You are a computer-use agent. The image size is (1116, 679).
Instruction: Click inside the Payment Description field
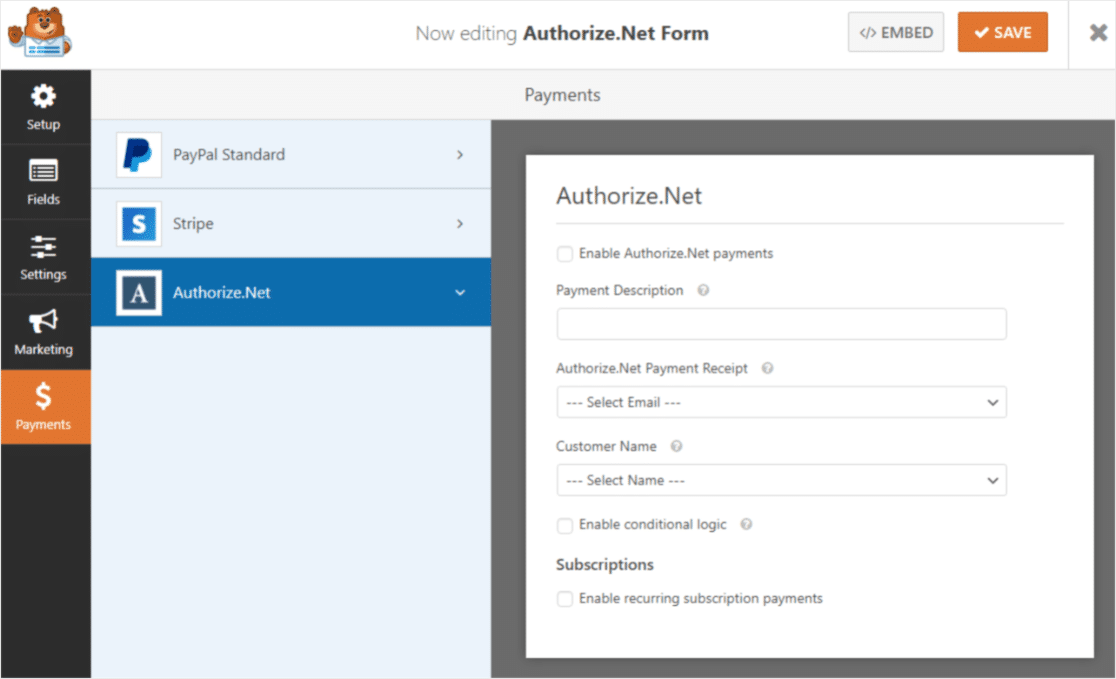coord(781,324)
